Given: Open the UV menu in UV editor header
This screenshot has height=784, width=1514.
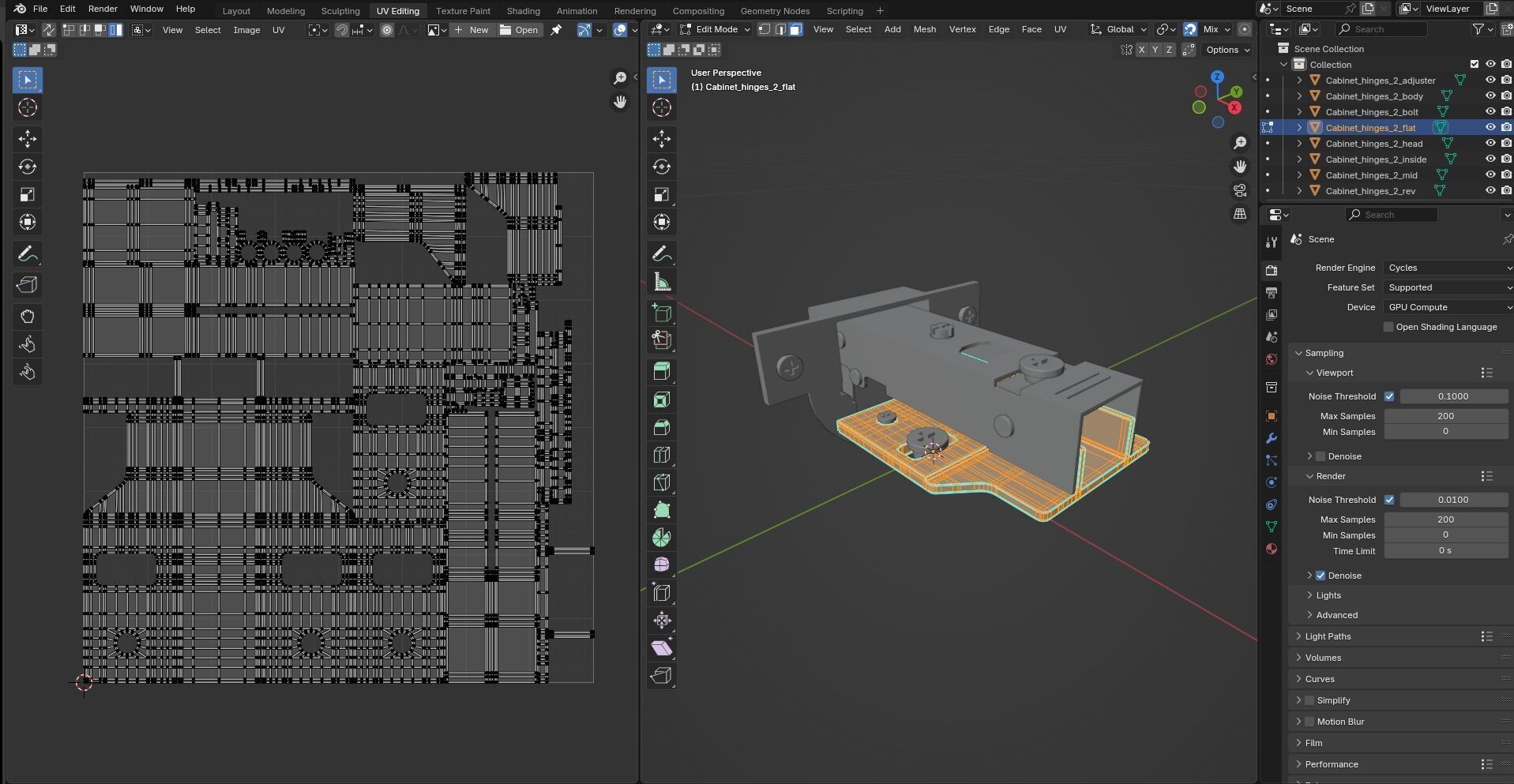Looking at the screenshot, I should (x=278, y=30).
